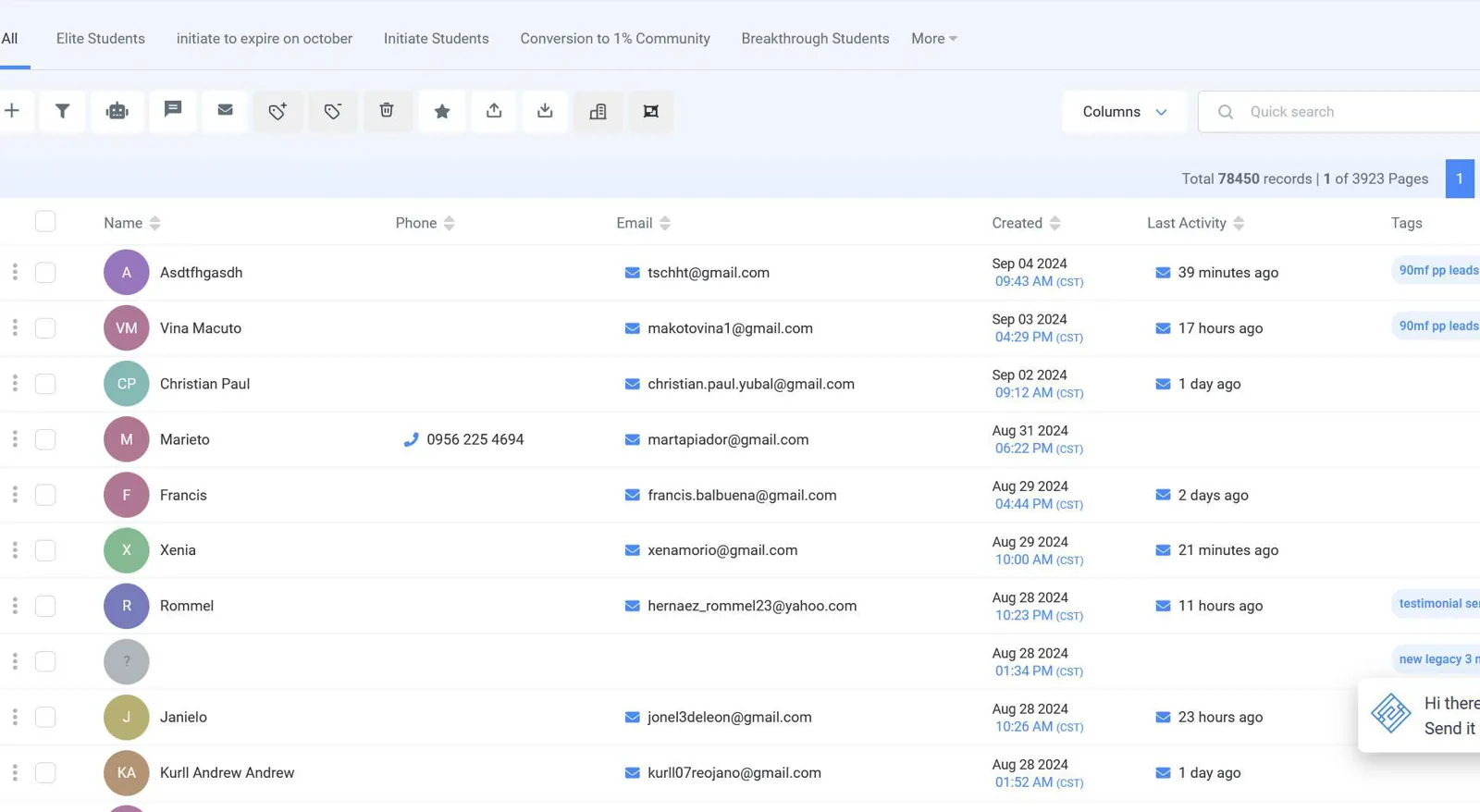The image size is (1480, 812).
Task: Open row options dots for Rommel
Action: 15,606
